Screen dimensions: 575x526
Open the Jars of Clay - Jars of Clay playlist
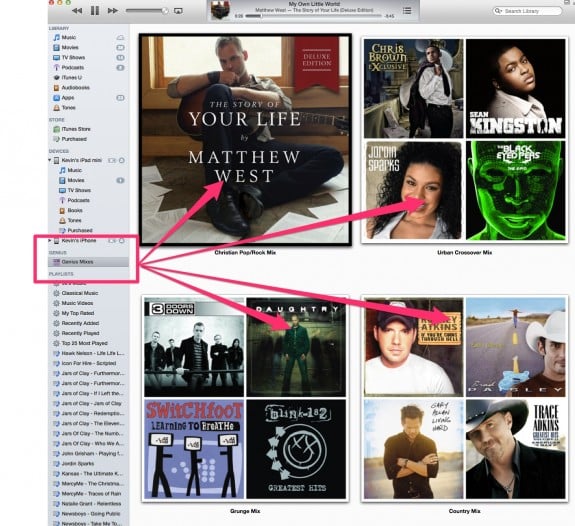click(x=91, y=403)
